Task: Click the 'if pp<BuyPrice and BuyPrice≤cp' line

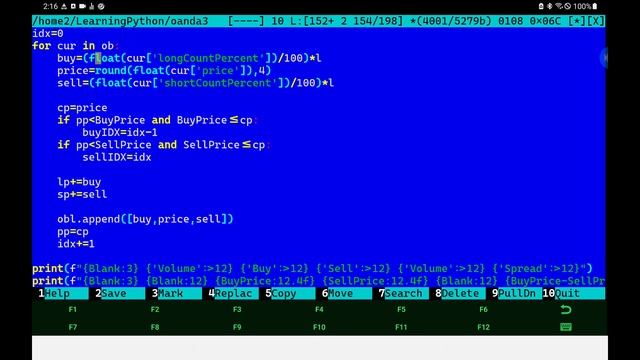Action: [x=158, y=120]
